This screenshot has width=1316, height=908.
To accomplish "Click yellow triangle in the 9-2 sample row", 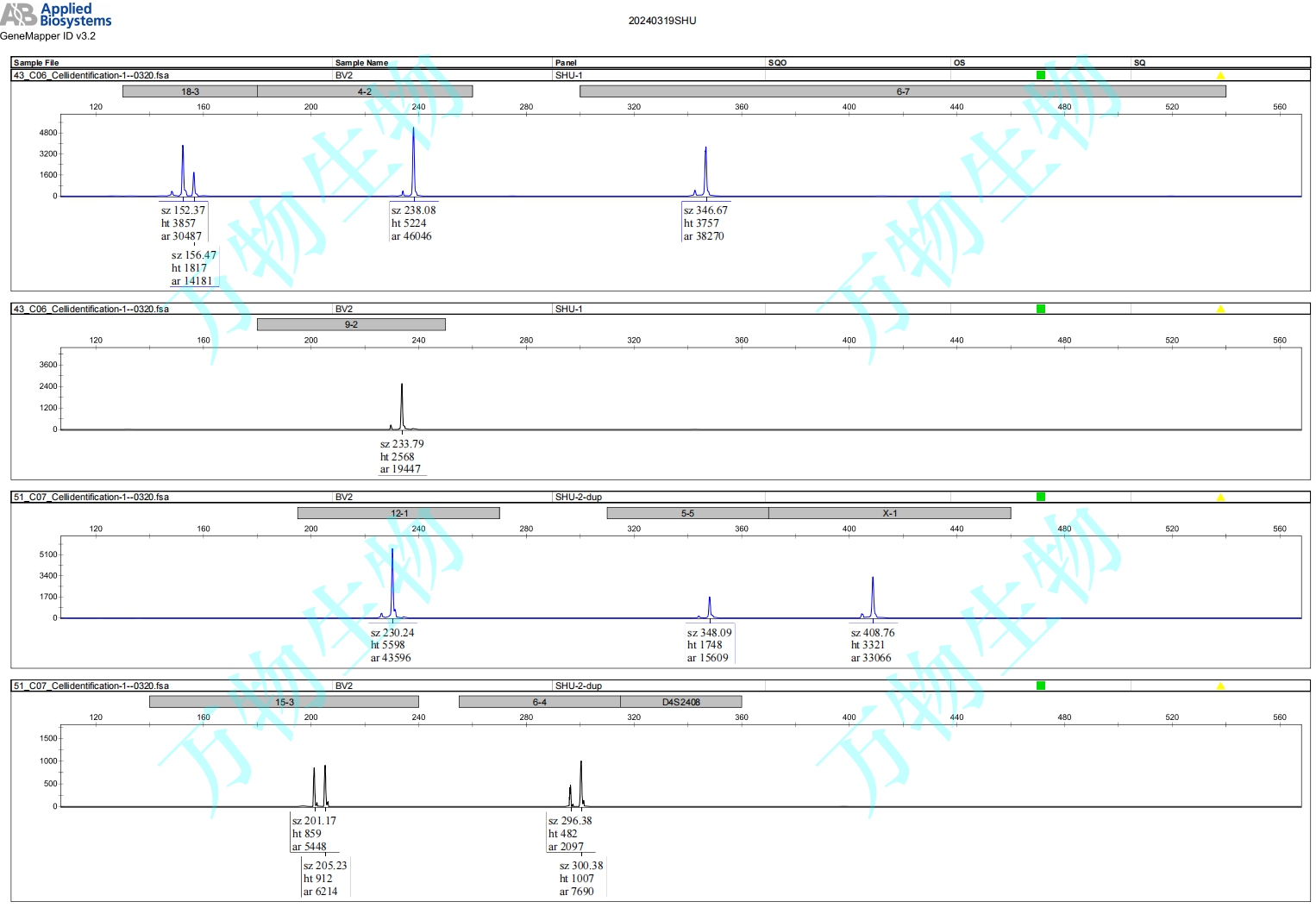I will 1219,309.
